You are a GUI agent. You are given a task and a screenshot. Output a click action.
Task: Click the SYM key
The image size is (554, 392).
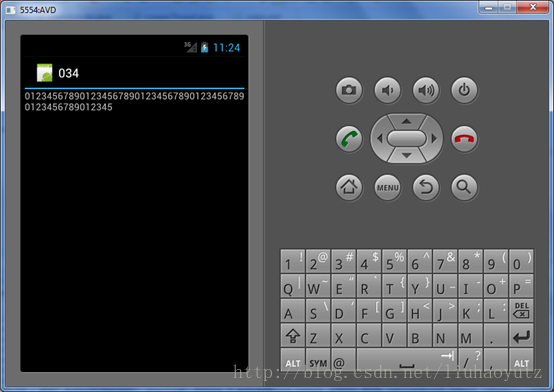[318, 359]
